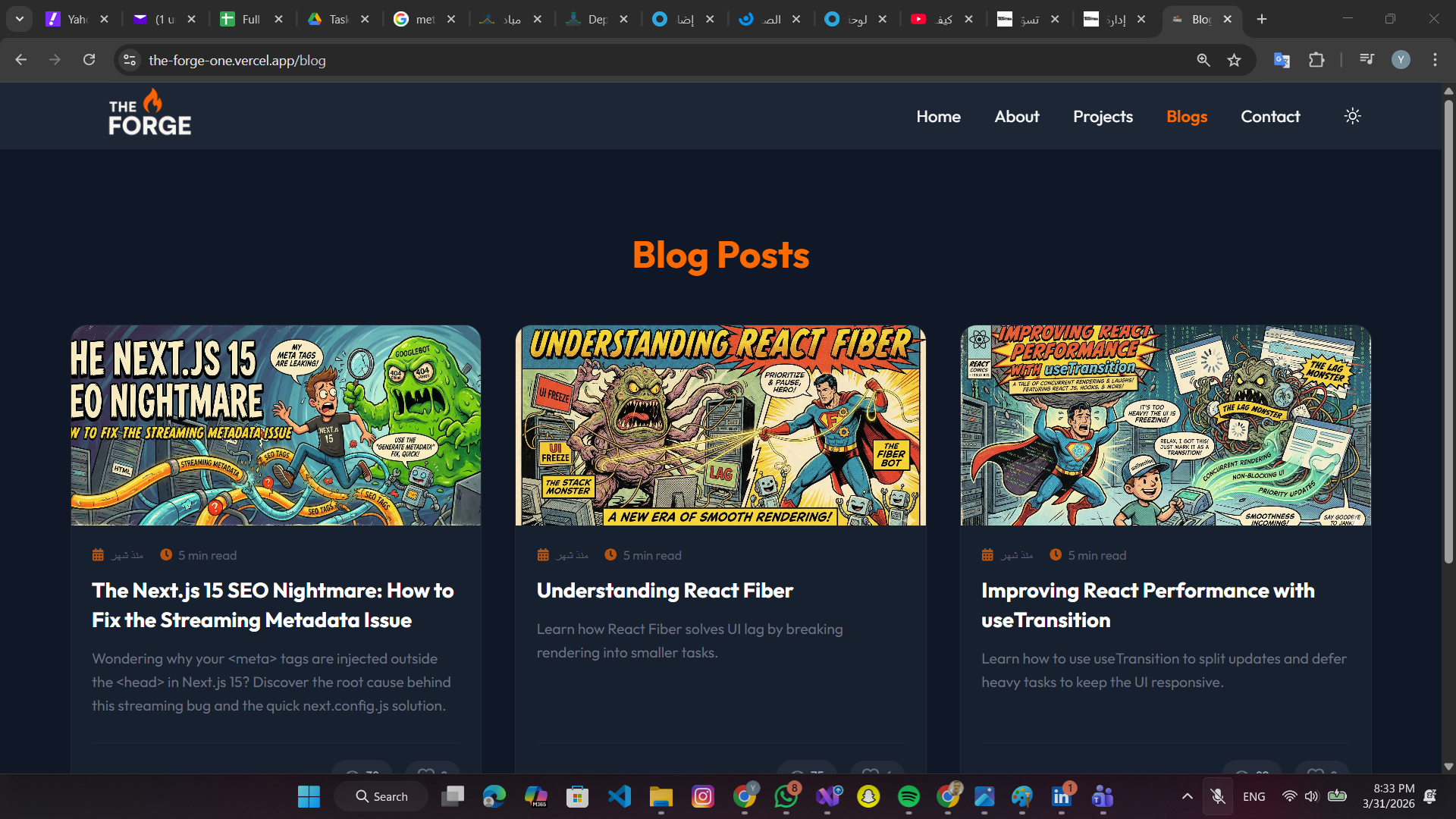This screenshot has width=1456, height=819.
Task: Open The Forge flame logo
Action: 149,113
